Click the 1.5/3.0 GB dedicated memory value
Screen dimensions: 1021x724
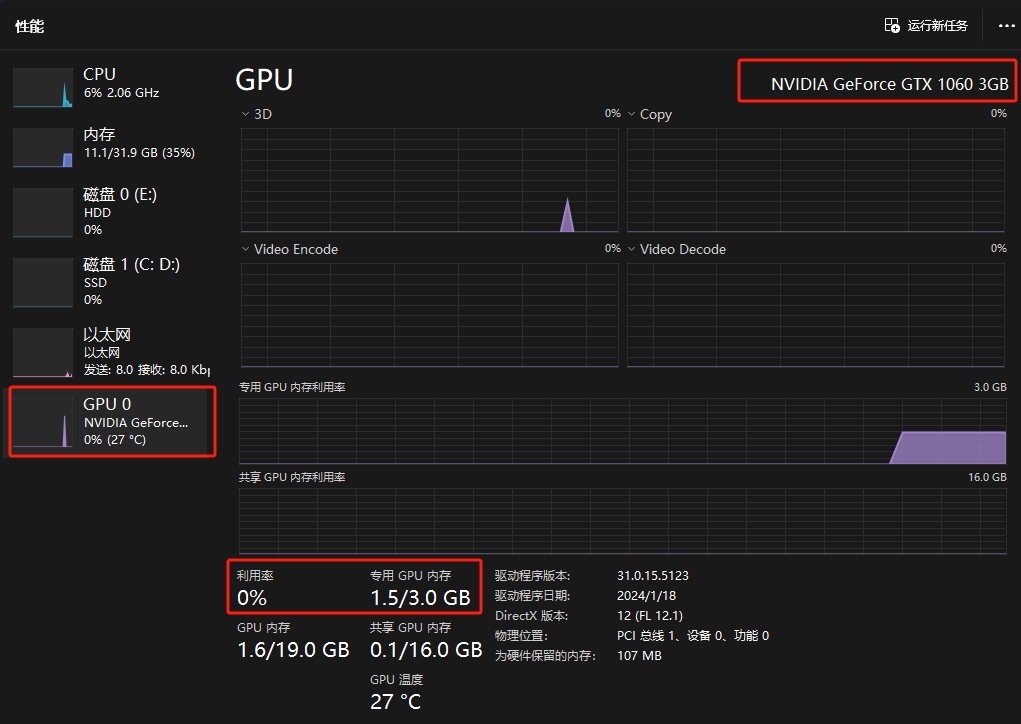pos(420,598)
